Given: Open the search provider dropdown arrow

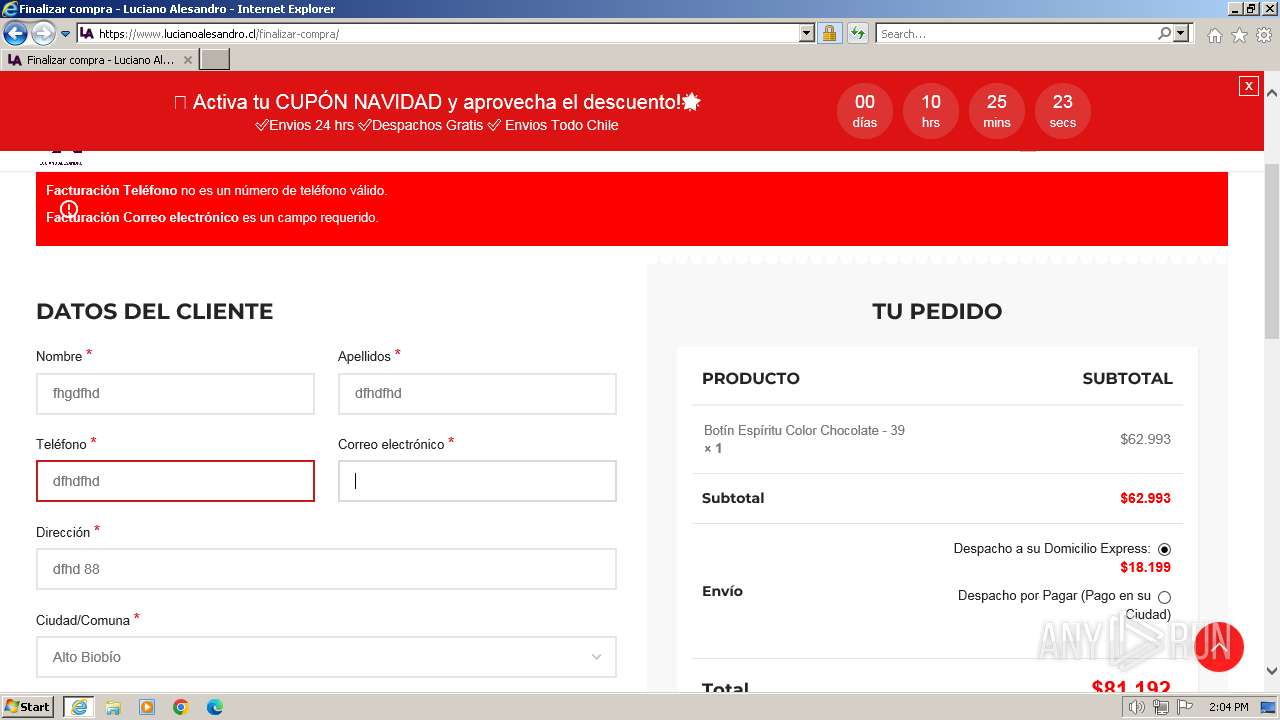Looking at the screenshot, I should click(1181, 33).
